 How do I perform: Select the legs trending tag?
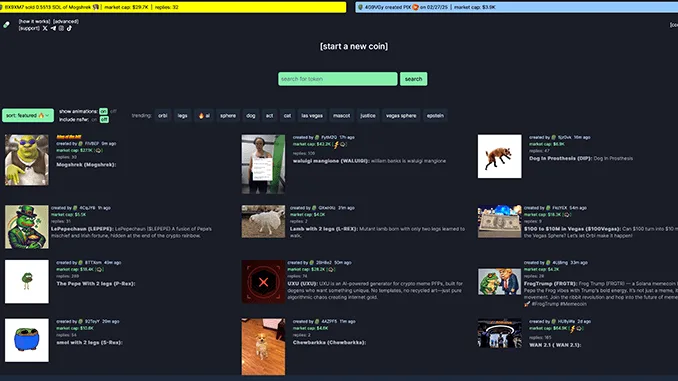(182, 115)
